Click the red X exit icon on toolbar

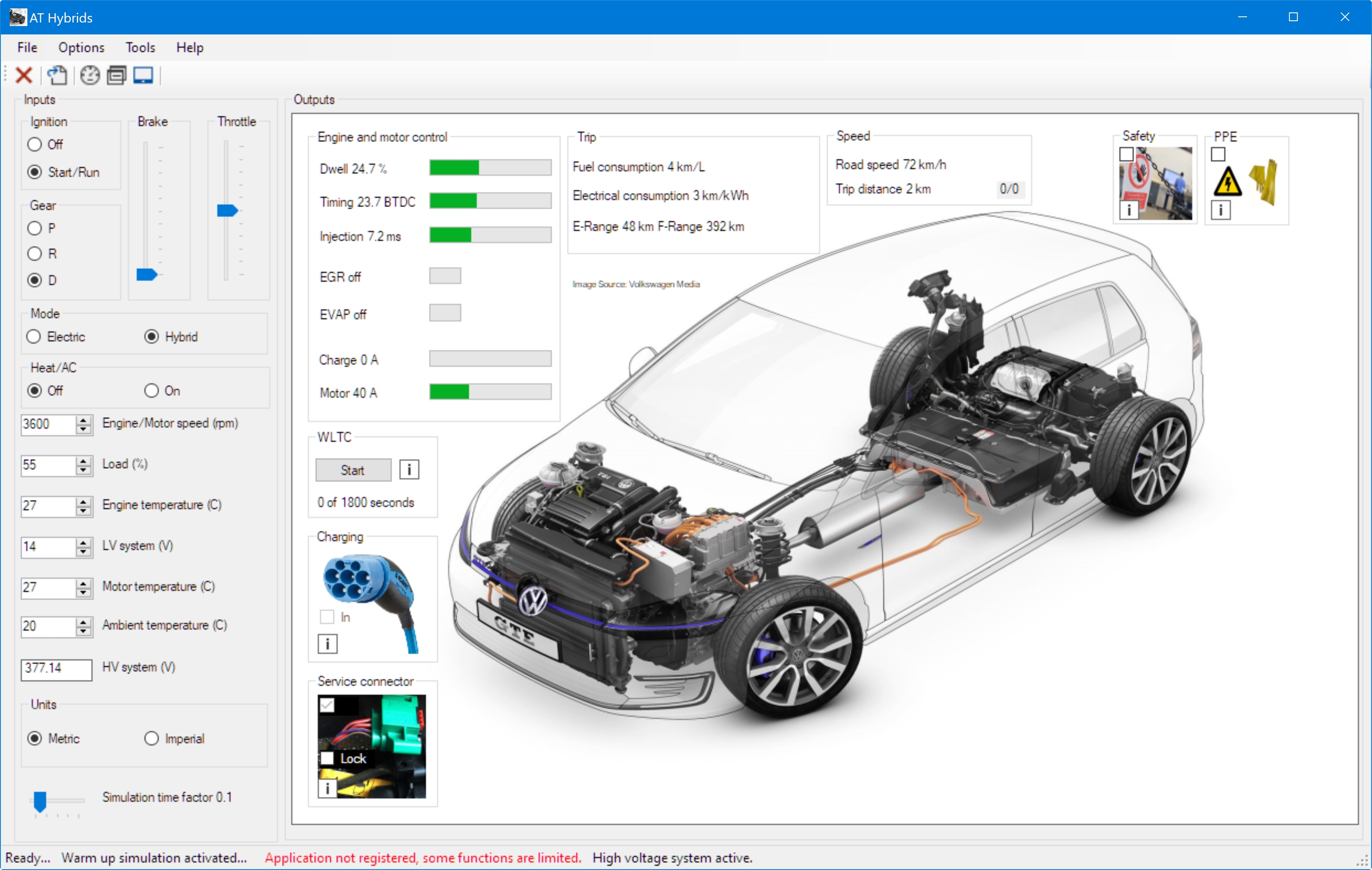tap(24, 75)
